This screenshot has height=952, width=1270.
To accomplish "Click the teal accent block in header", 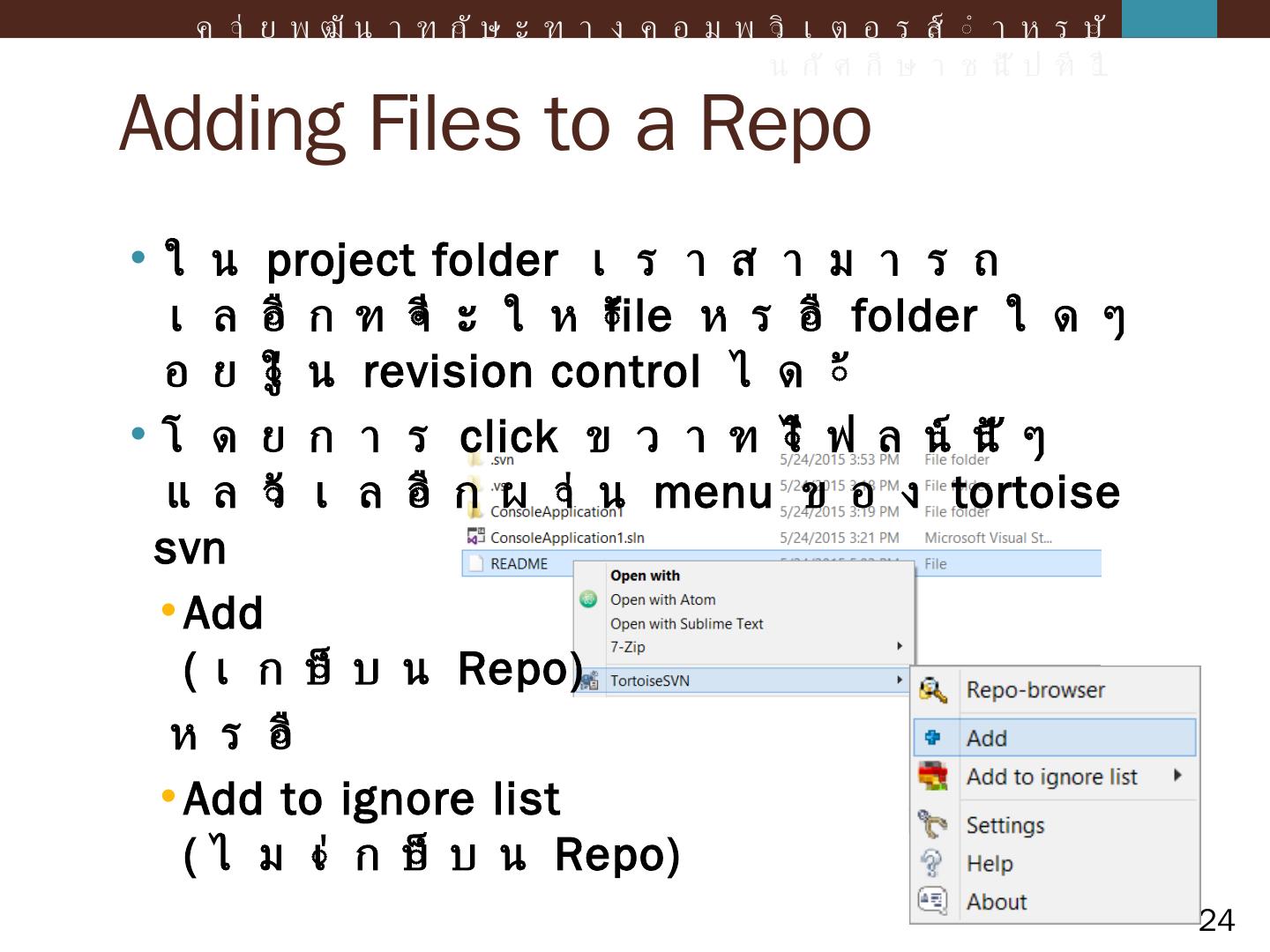I will pyautogui.click(x=1169, y=19).
